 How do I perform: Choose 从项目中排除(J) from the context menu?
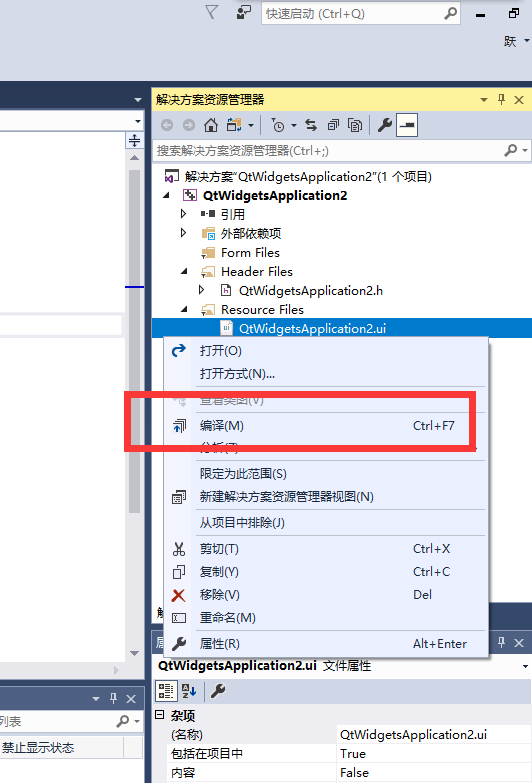pos(326,522)
